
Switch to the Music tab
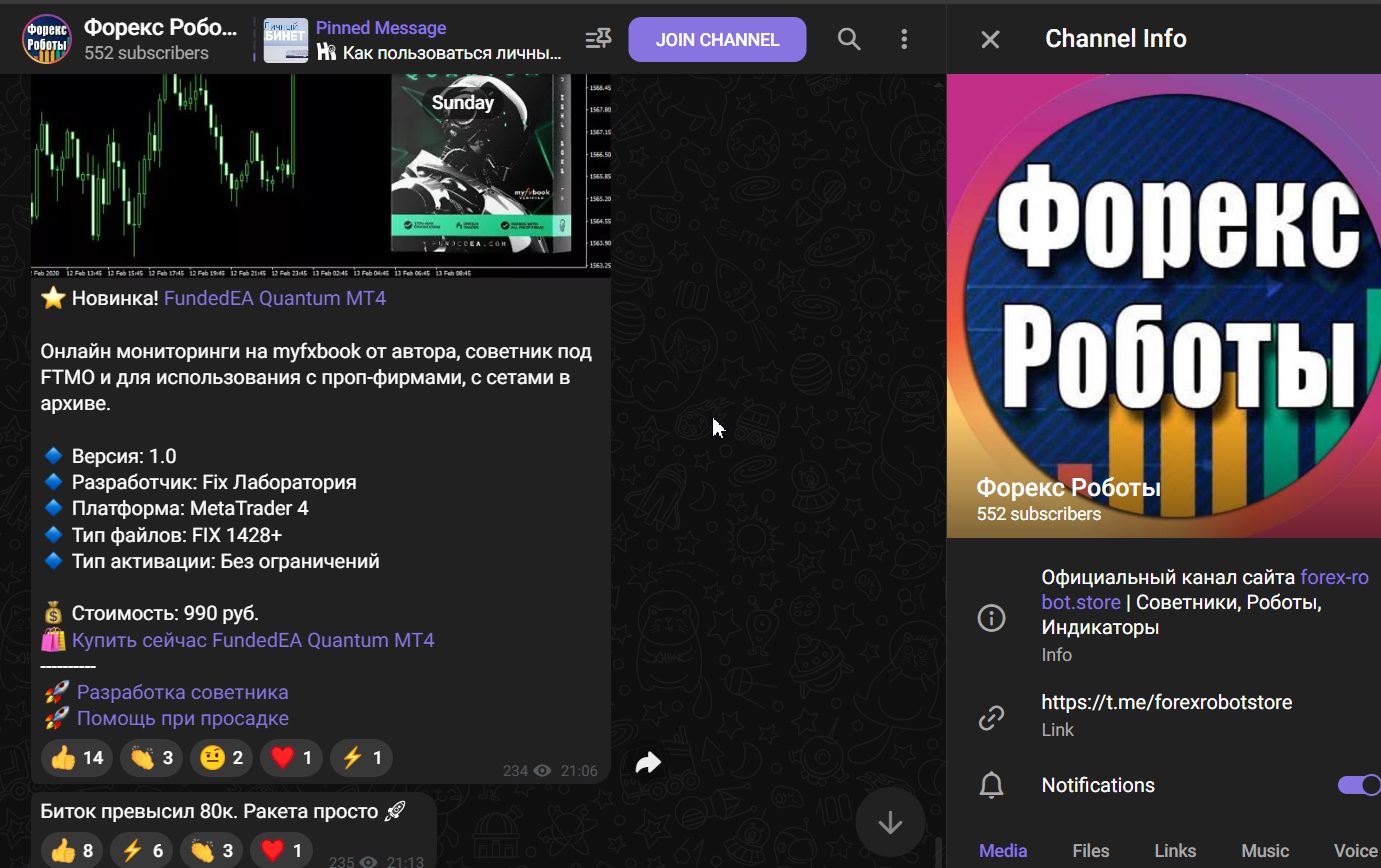pyautogui.click(x=1265, y=850)
